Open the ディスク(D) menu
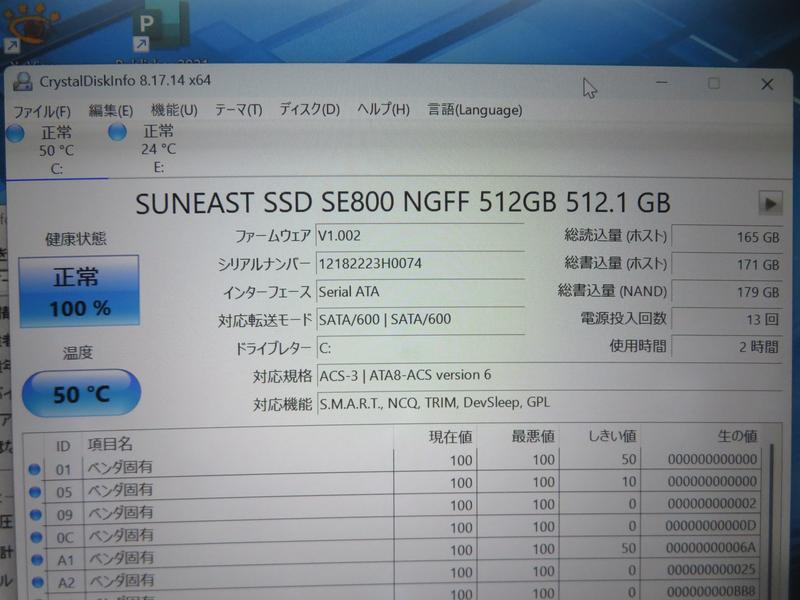This screenshot has width=800, height=600. [309, 109]
